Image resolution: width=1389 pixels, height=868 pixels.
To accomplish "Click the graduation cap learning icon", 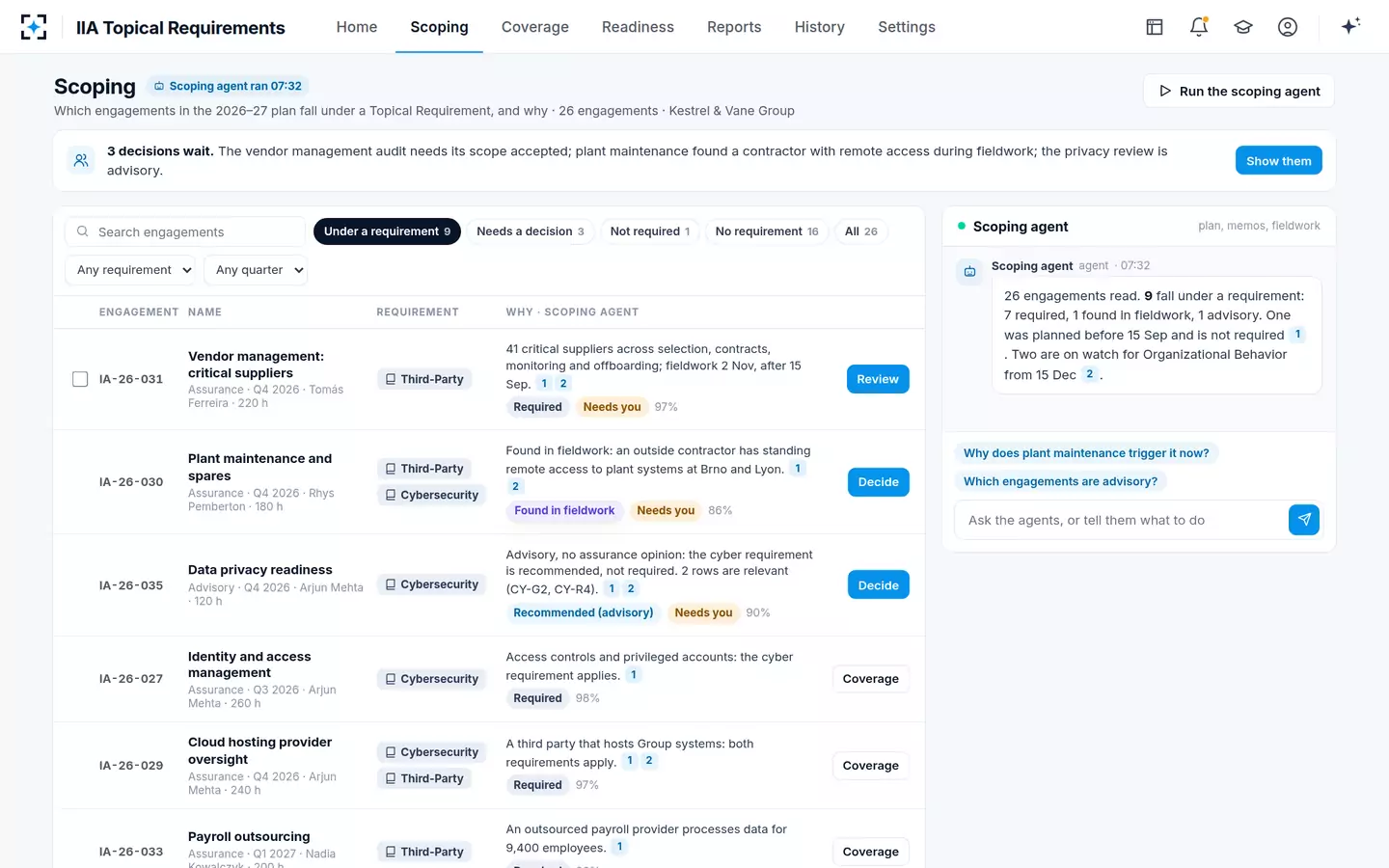I will pyautogui.click(x=1243, y=27).
